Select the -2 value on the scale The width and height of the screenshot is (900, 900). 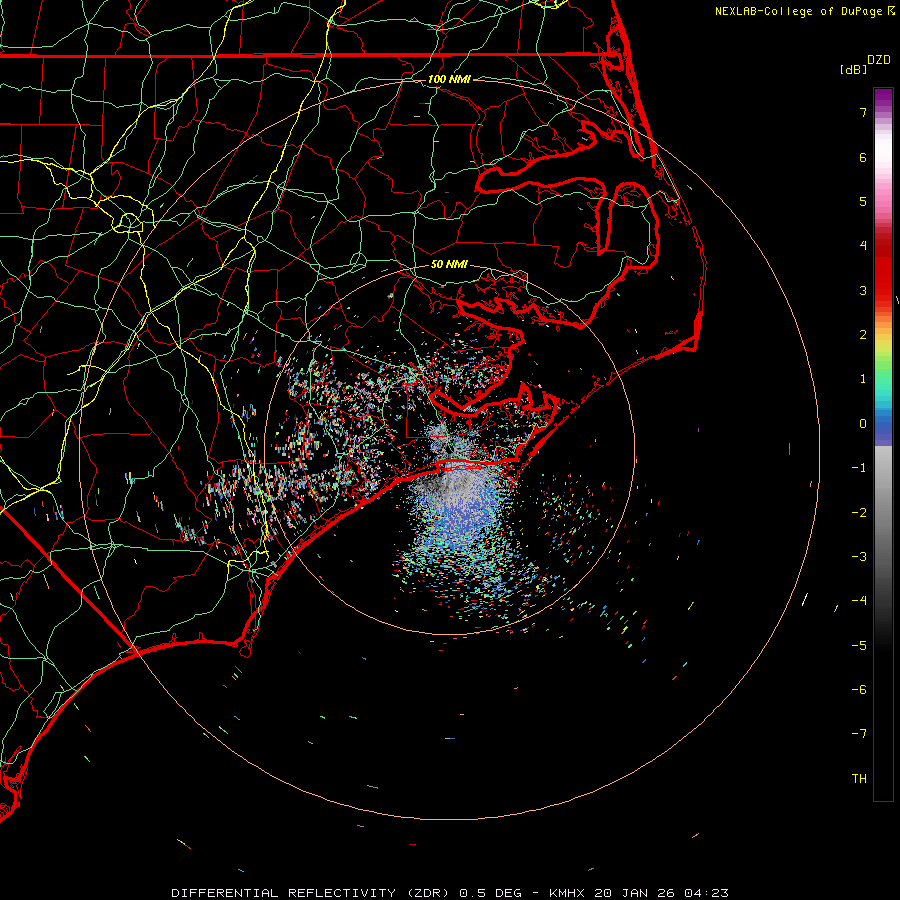(859, 513)
